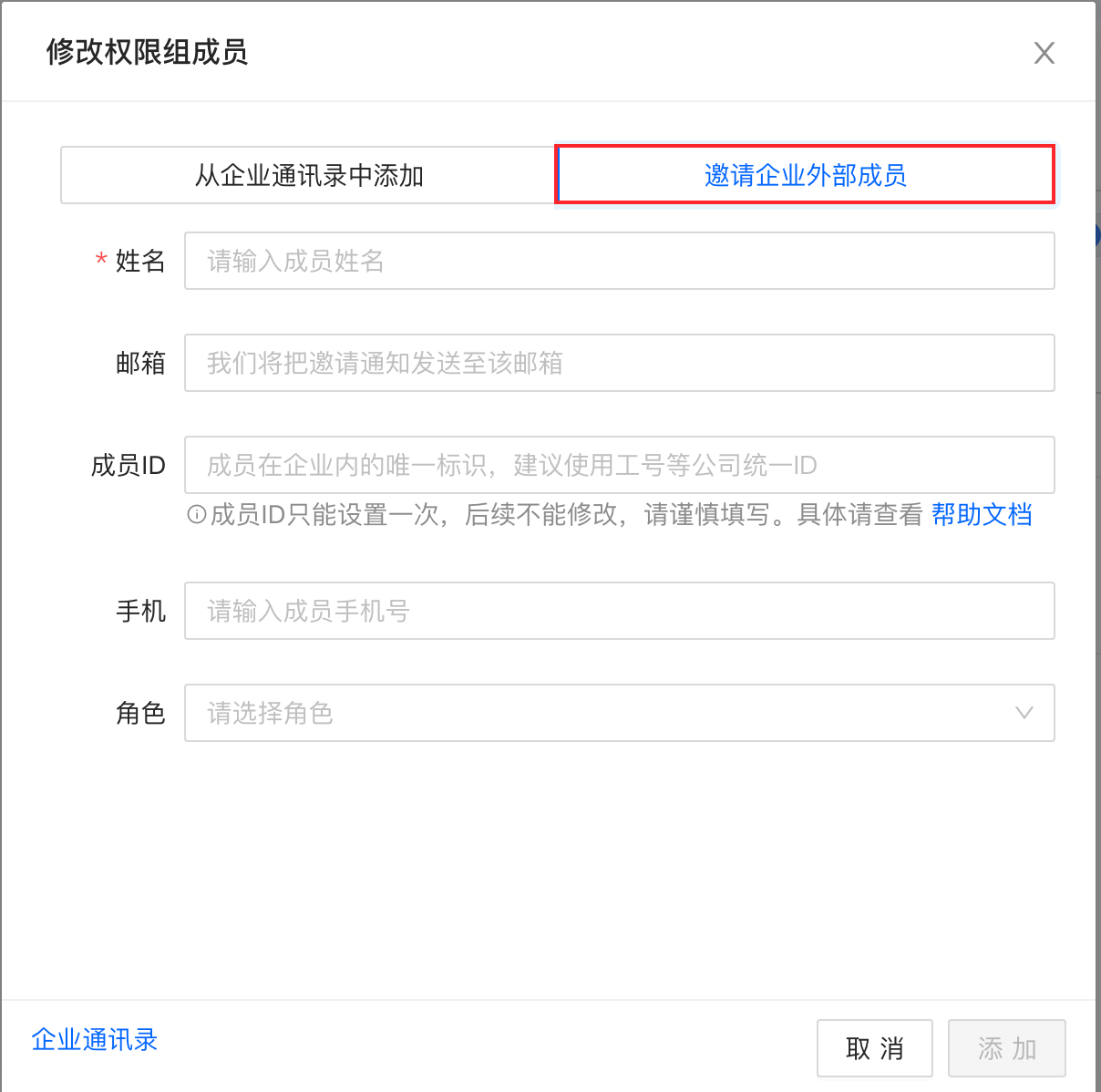Click the 添加 button
The image size is (1101, 1092).
[x=1007, y=1048]
